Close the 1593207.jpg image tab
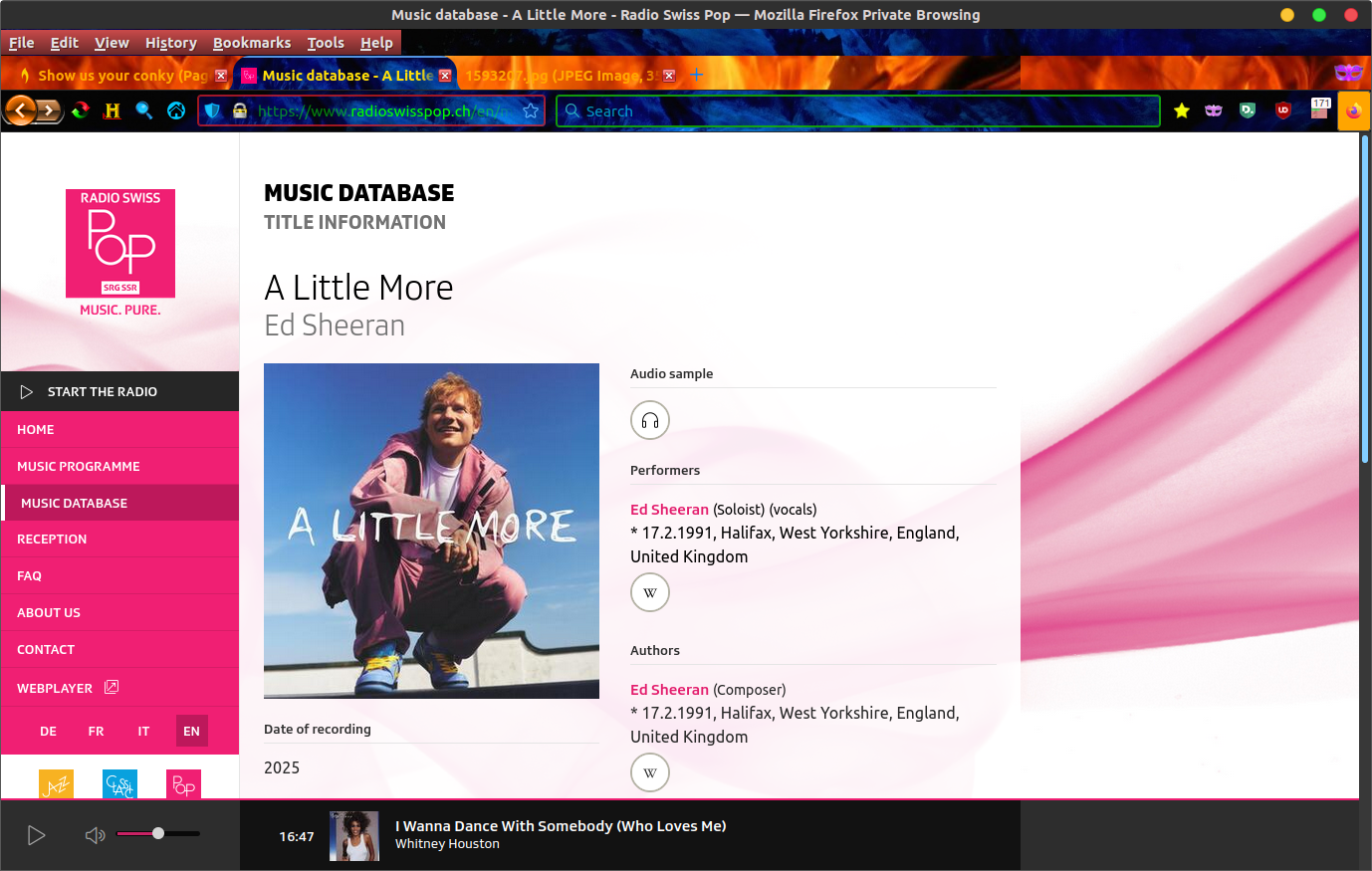 coord(669,76)
